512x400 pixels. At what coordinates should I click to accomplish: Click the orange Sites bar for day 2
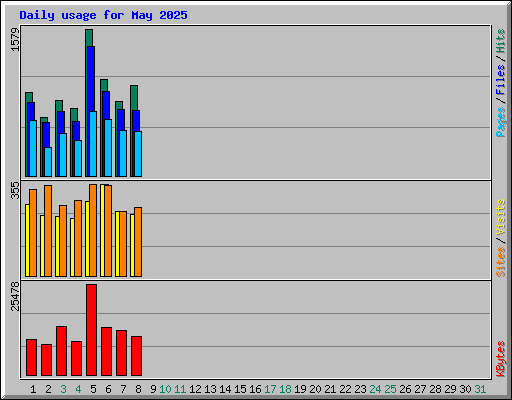pyautogui.click(x=48, y=231)
